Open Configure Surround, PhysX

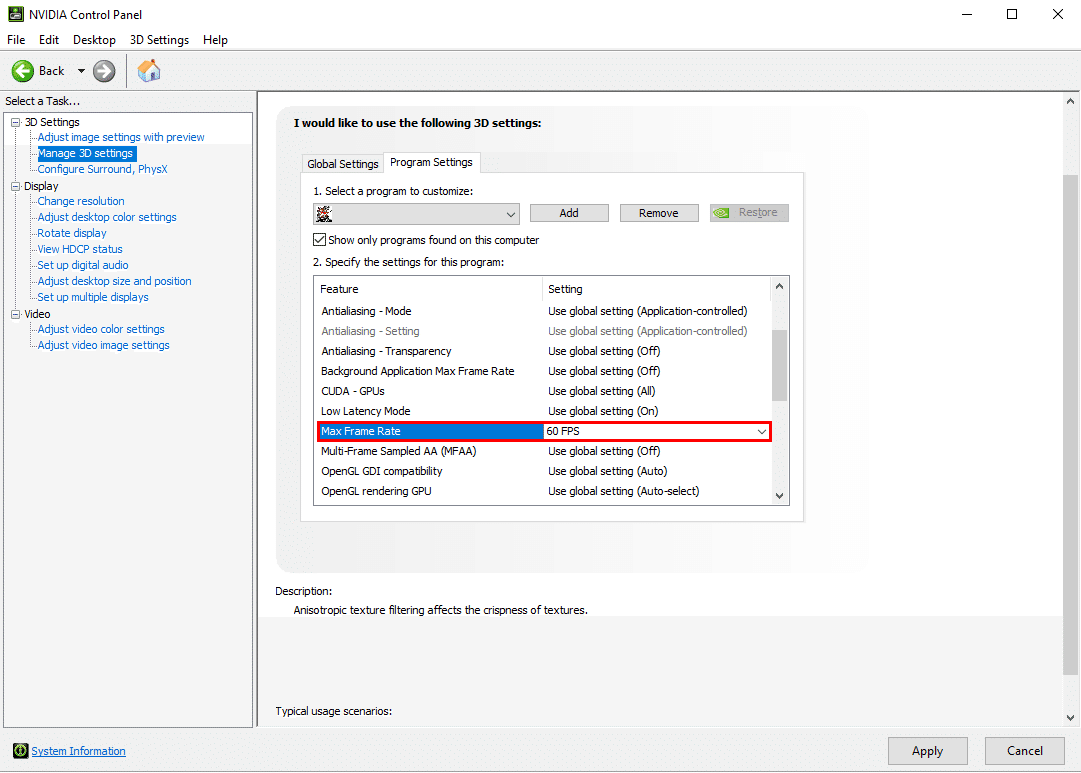[102, 169]
